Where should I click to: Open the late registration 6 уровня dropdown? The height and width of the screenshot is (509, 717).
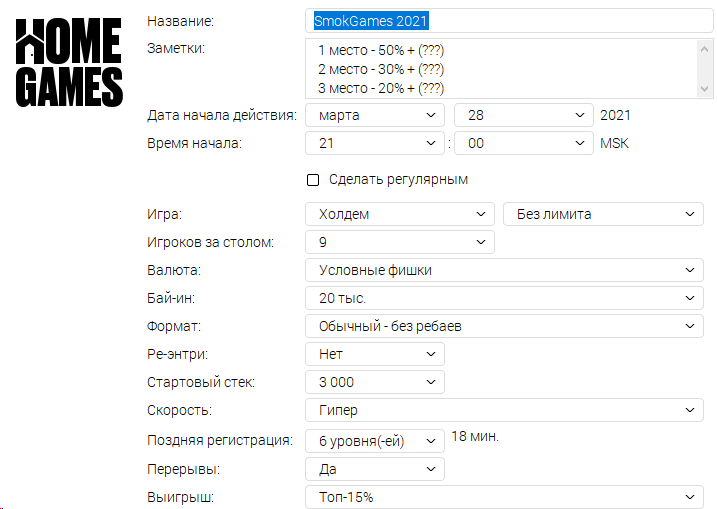375,441
